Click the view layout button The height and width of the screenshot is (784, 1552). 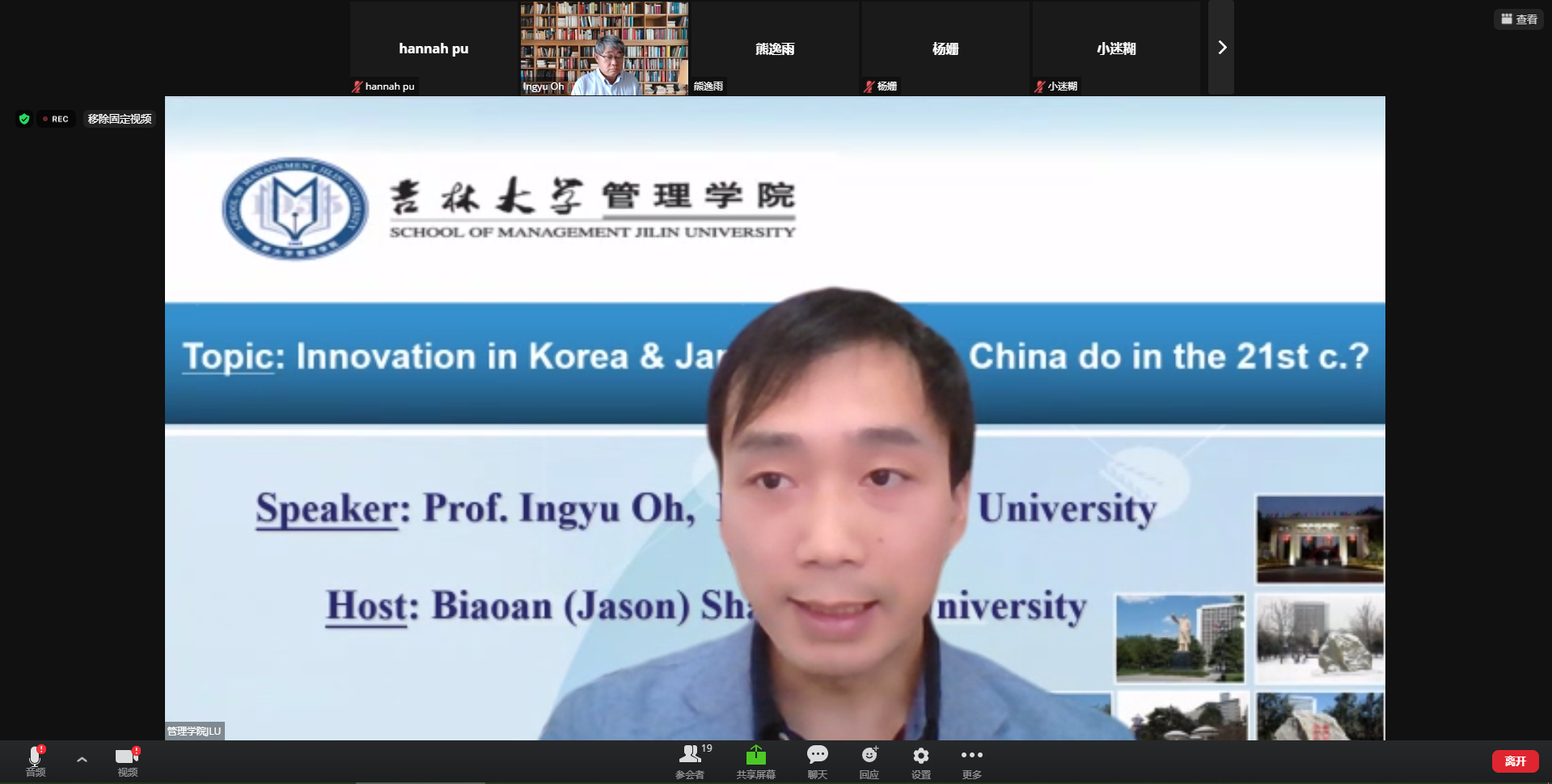(1519, 19)
